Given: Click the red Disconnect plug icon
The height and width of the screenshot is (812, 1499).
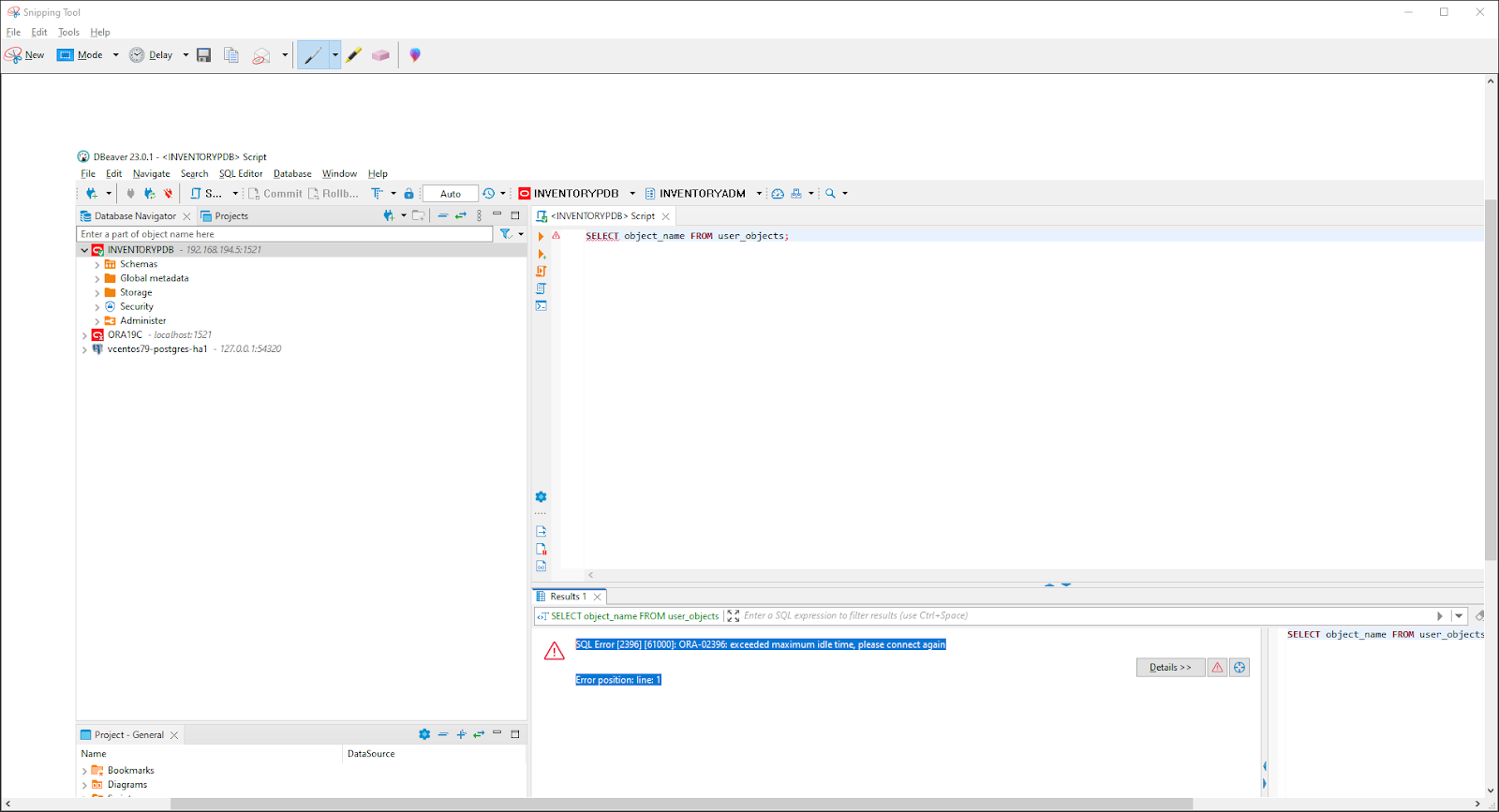Looking at the screenshot, I should pos(168,194).
